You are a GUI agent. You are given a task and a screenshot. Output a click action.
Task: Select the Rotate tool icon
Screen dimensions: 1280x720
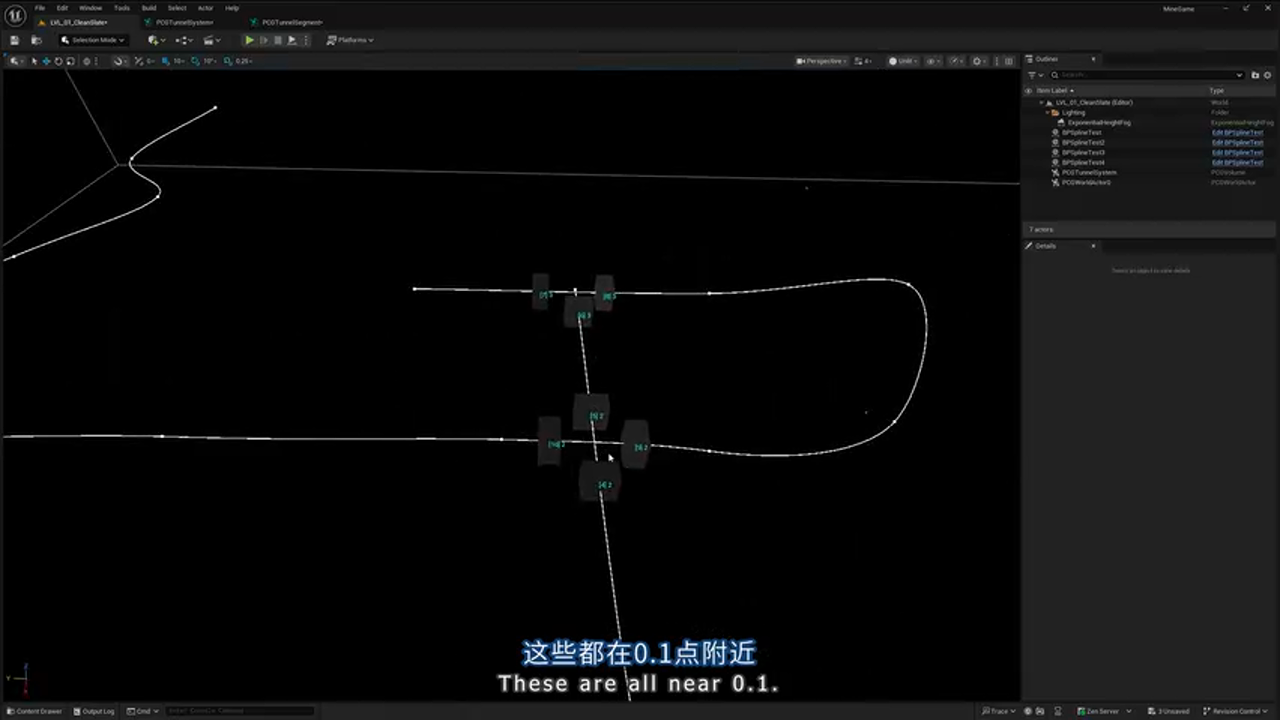(x=58, y=61)
